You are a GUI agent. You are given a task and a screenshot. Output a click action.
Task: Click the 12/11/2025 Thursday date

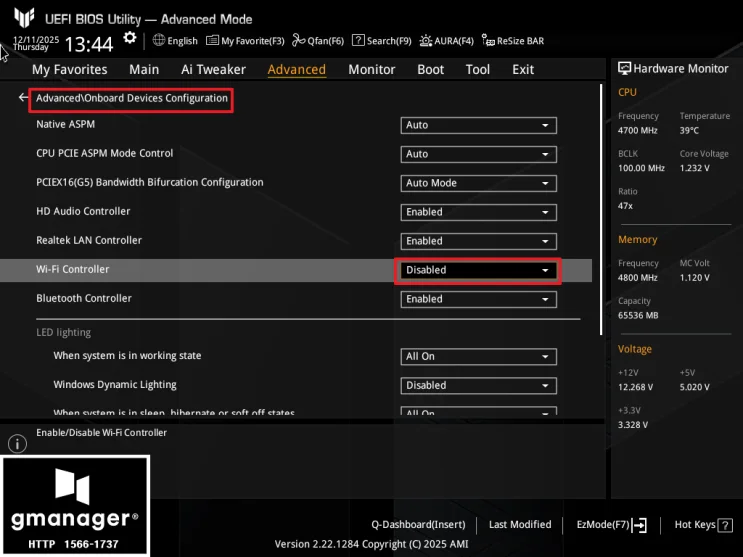pos(36,43)
